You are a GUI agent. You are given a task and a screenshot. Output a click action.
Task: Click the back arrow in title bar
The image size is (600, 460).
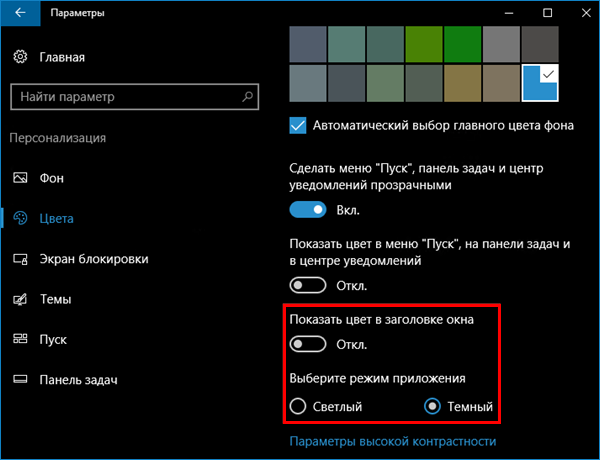(20, 13)
